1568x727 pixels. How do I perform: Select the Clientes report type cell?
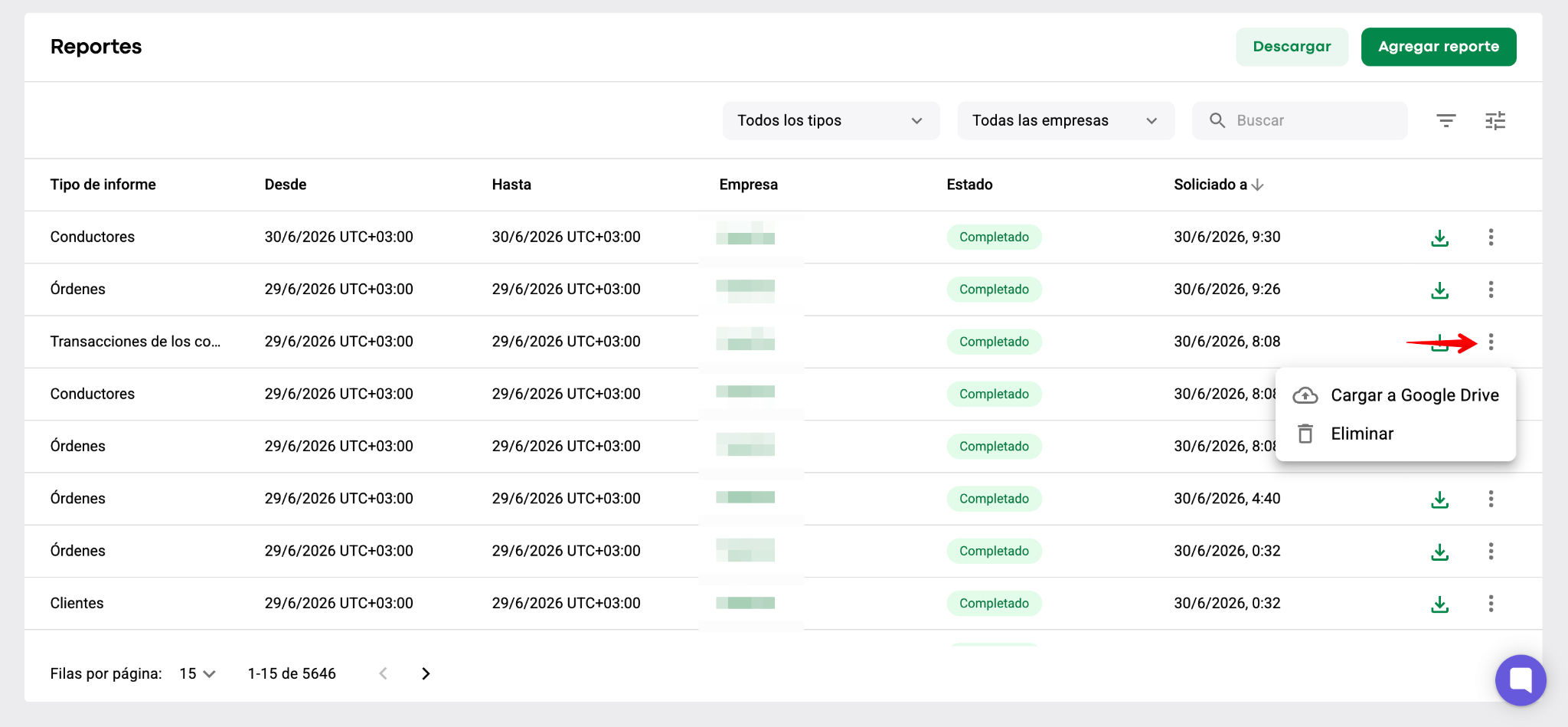pyautogui.click(x=77, y=603)
